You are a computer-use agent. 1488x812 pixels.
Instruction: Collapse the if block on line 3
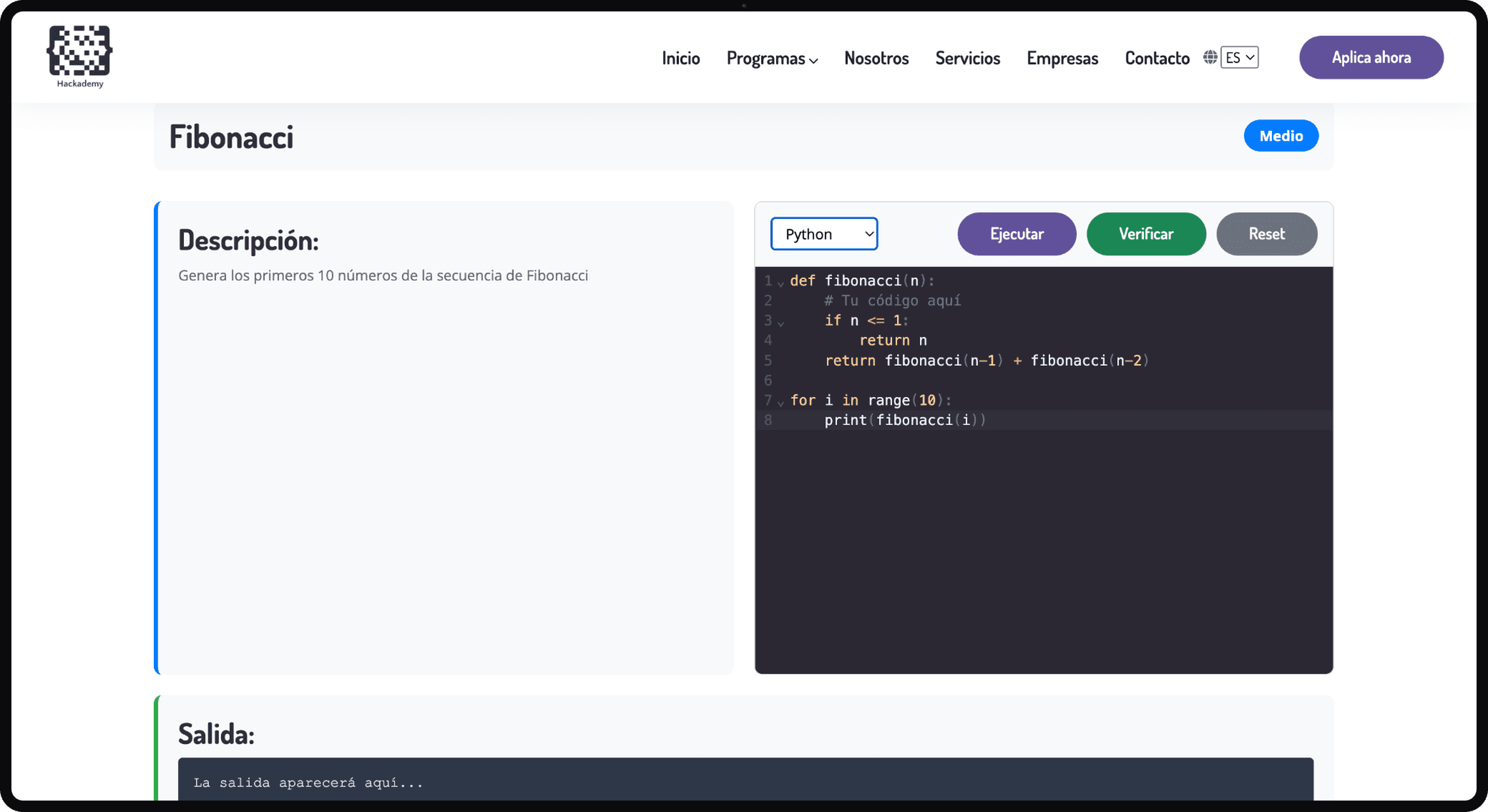[780, 323]
